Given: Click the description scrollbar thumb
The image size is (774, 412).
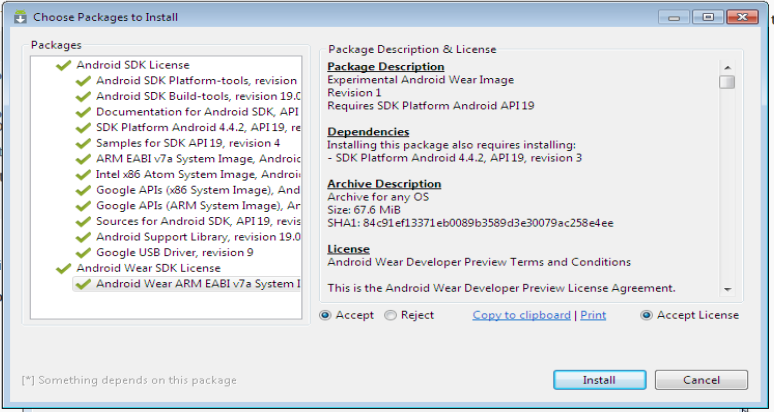Looking at the screenshot, I should [x=727, y=82].
